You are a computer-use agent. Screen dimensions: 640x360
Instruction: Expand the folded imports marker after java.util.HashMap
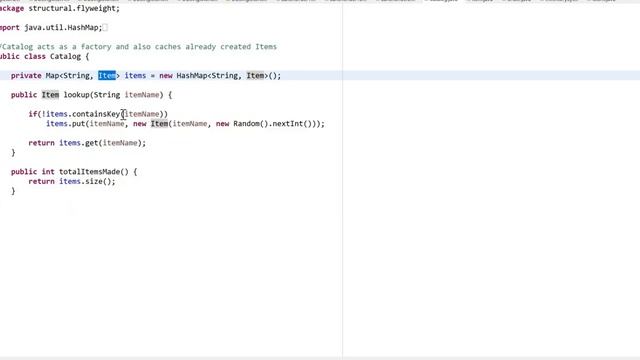pyautogui.click(x=105, y=27)
